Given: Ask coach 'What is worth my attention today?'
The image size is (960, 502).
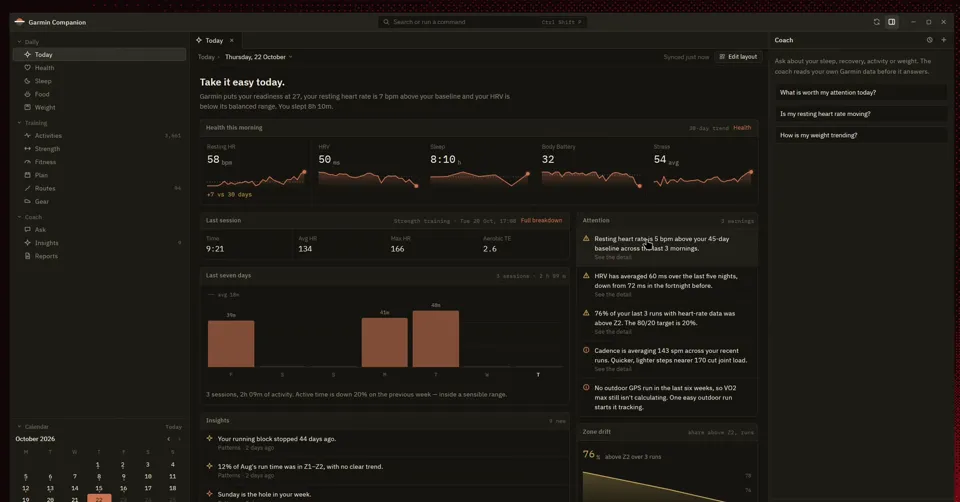Looking at the screenshot, I should coord(860,92).
